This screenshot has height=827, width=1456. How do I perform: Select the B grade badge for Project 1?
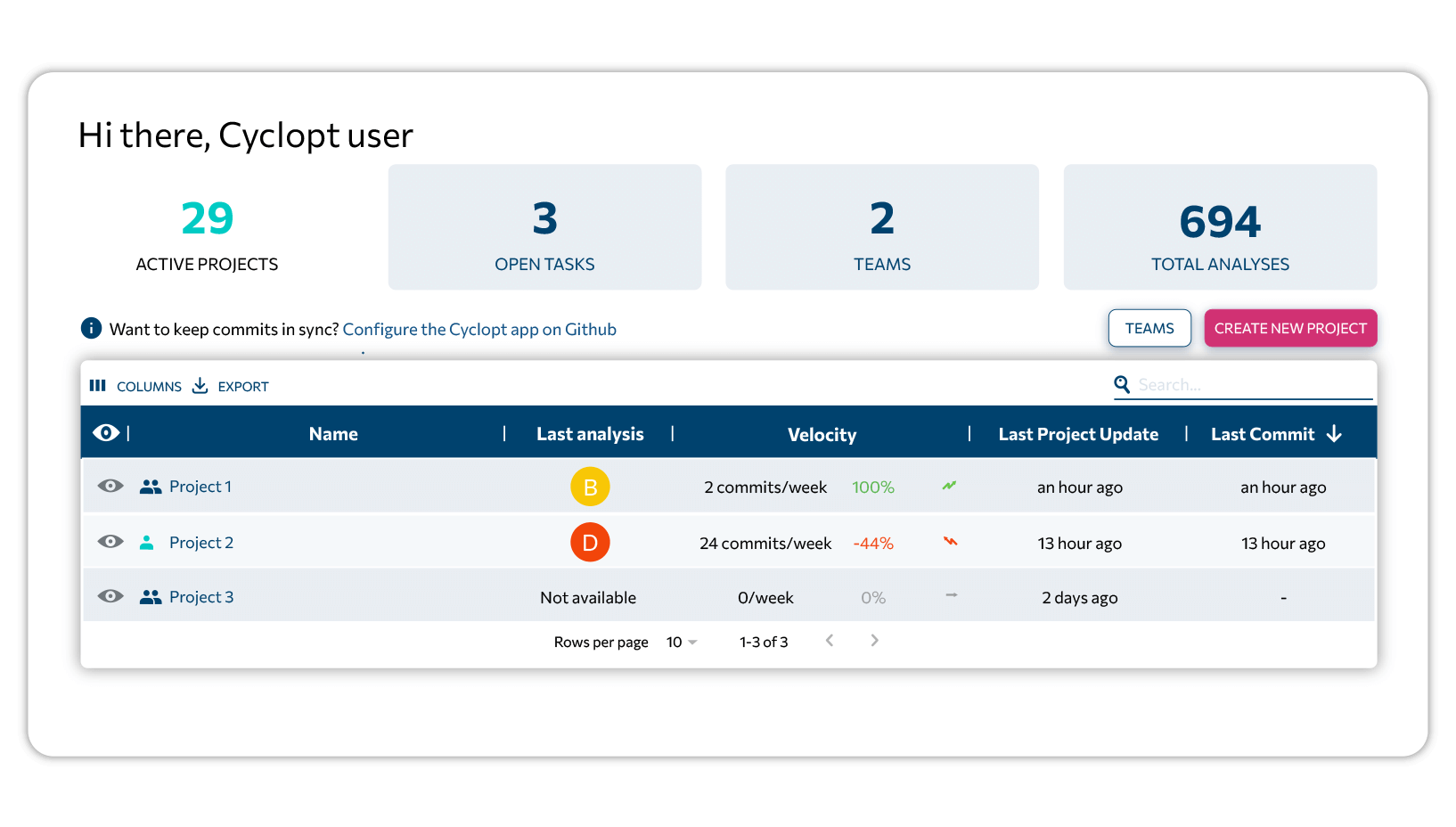point(590,487)
